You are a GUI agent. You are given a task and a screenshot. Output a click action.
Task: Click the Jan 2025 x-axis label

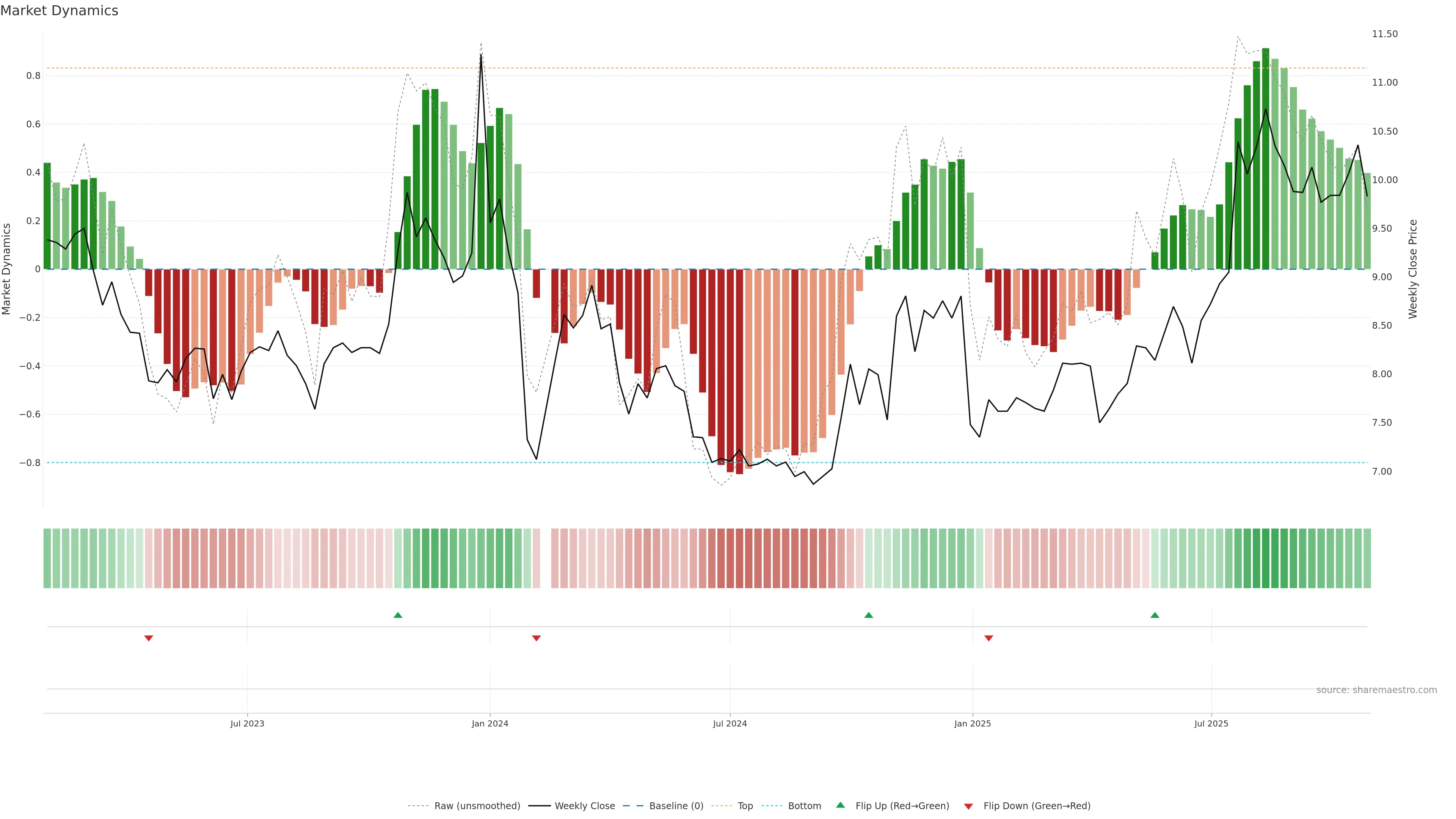[972, 723]
